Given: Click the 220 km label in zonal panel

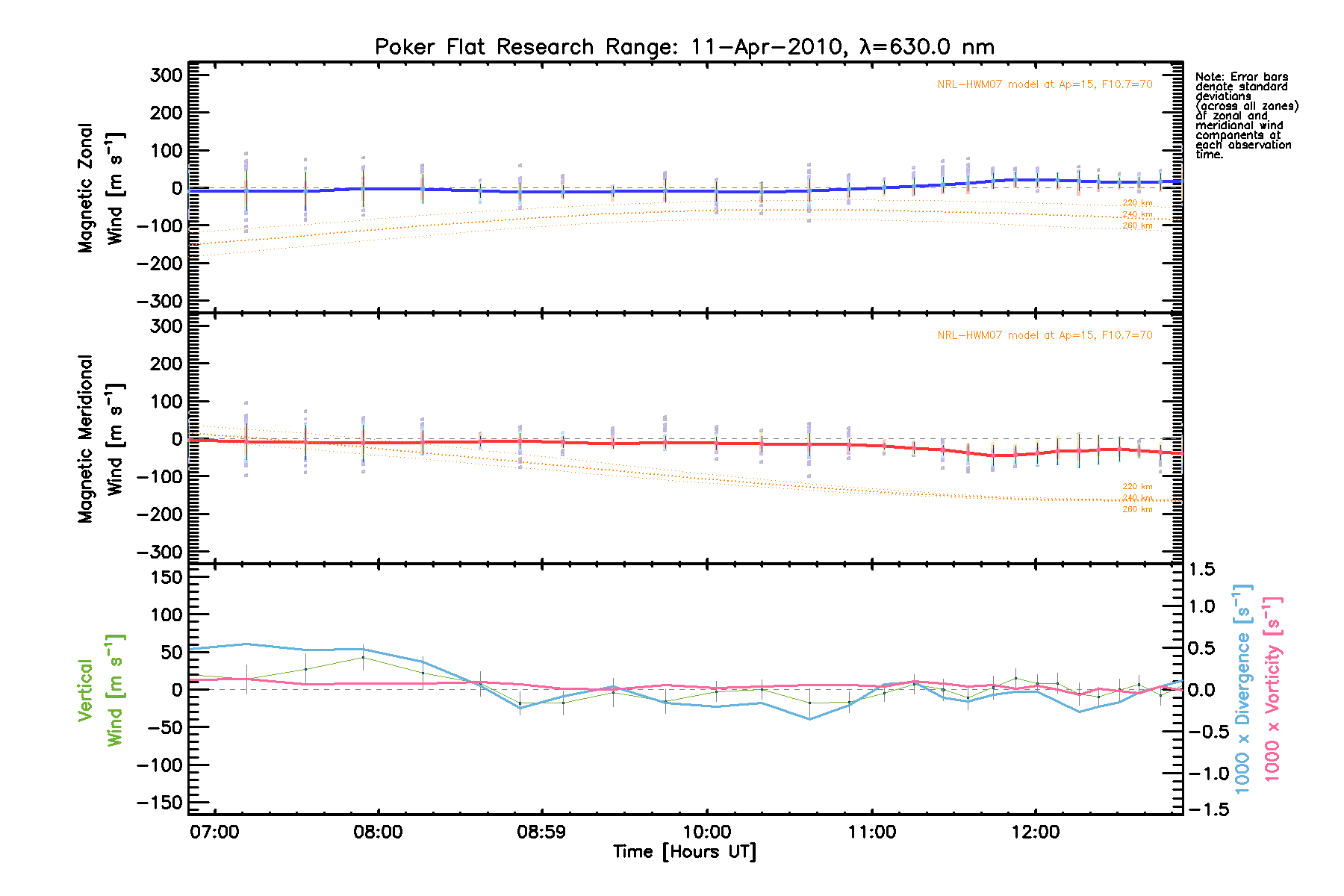Looking at the screenshot, I should pos(1137,203).
